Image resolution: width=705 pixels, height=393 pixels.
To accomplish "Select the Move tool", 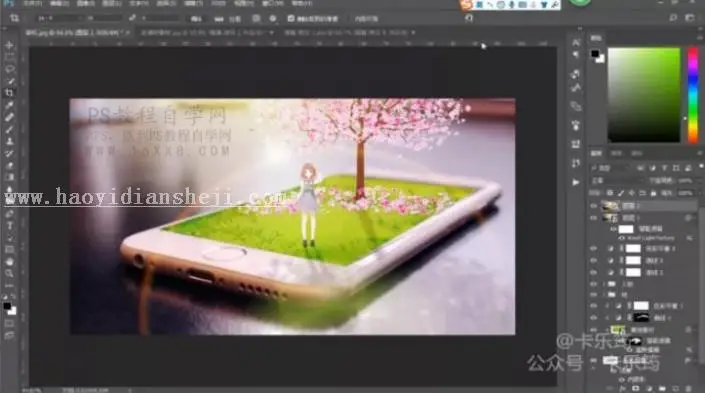I will (x=9, y=45).
